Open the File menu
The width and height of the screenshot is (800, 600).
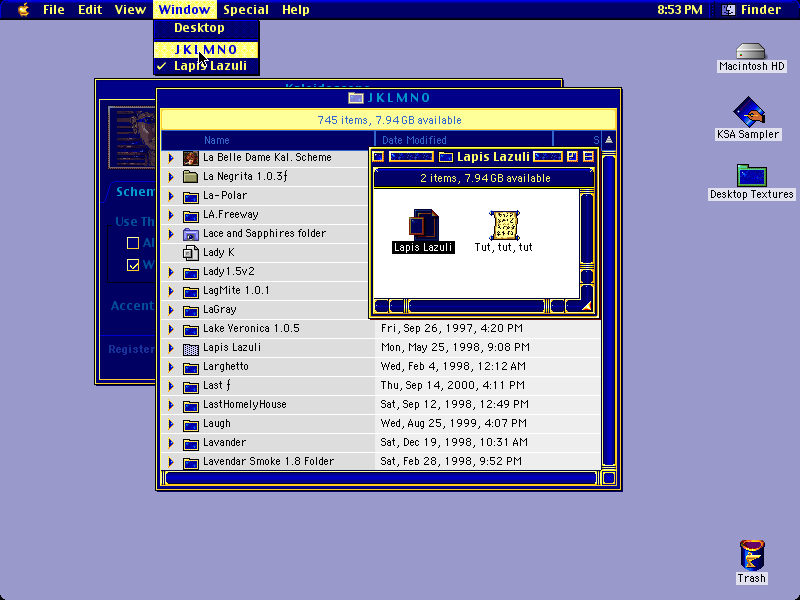[54, 10]
